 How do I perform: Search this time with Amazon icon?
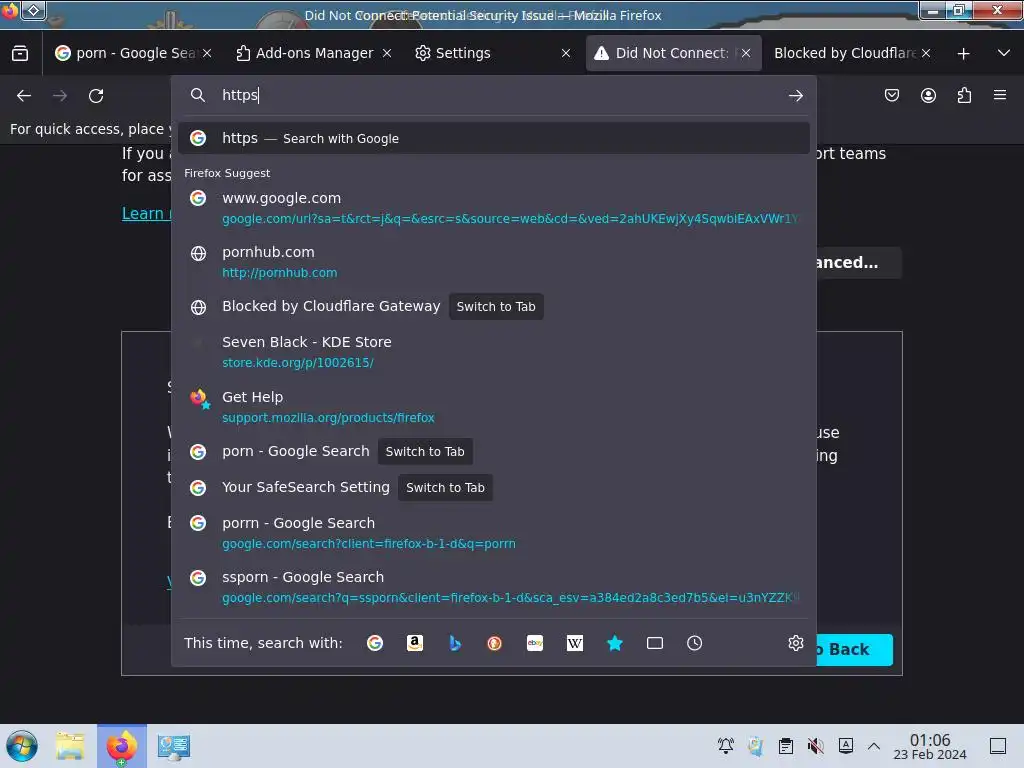(415, 643)
